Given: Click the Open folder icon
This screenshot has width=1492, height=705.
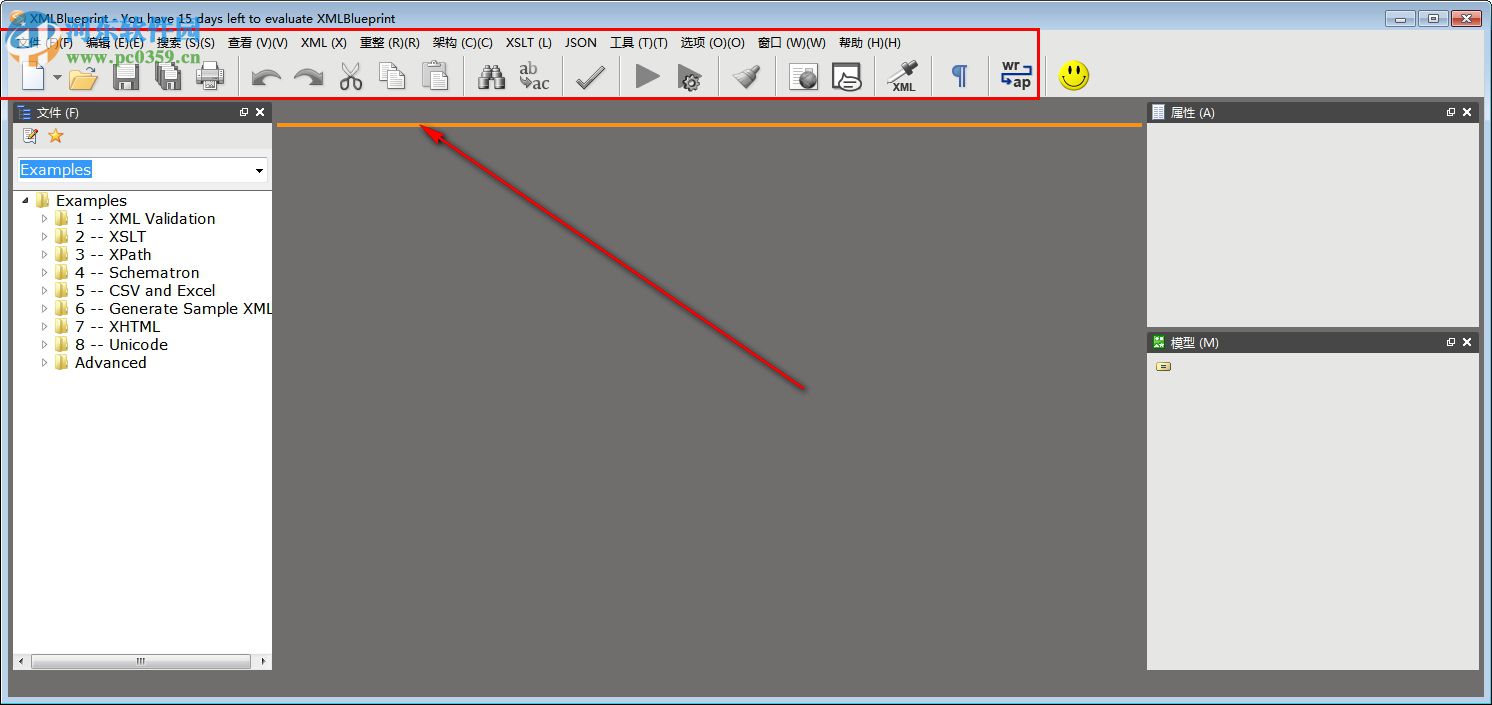Looking at the screenshot, I should click(83, 77).
